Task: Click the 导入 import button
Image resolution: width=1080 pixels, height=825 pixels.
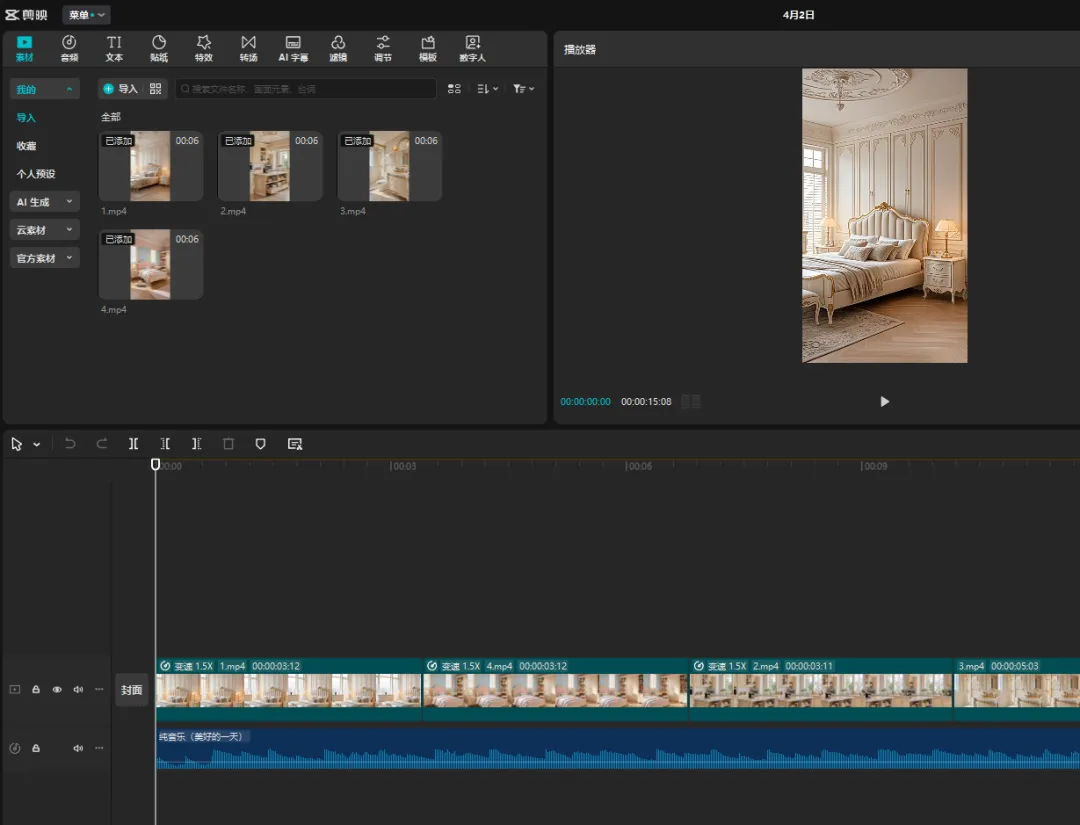Action: coord(120,89)
